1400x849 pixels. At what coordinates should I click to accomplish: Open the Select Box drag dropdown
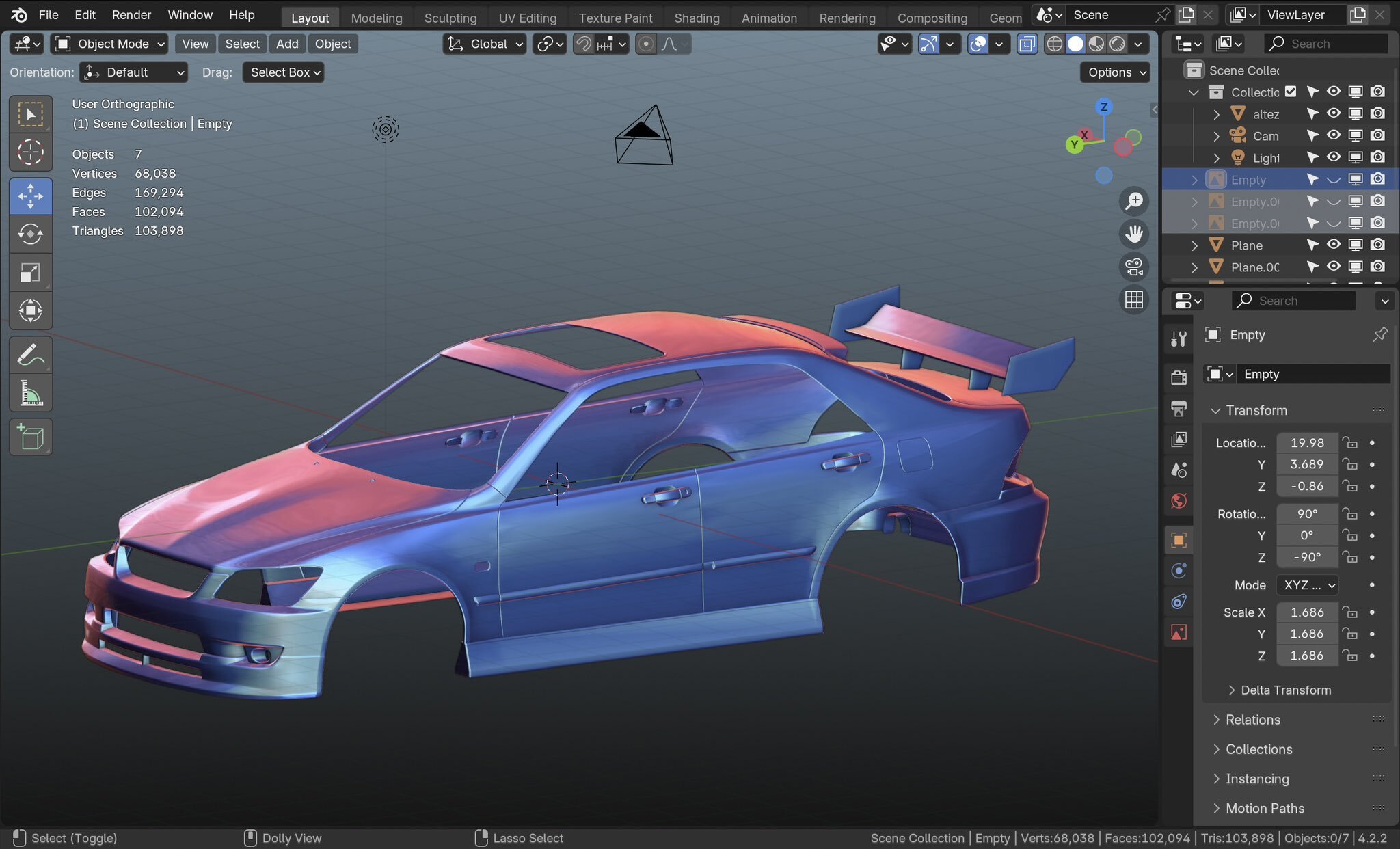283,72
